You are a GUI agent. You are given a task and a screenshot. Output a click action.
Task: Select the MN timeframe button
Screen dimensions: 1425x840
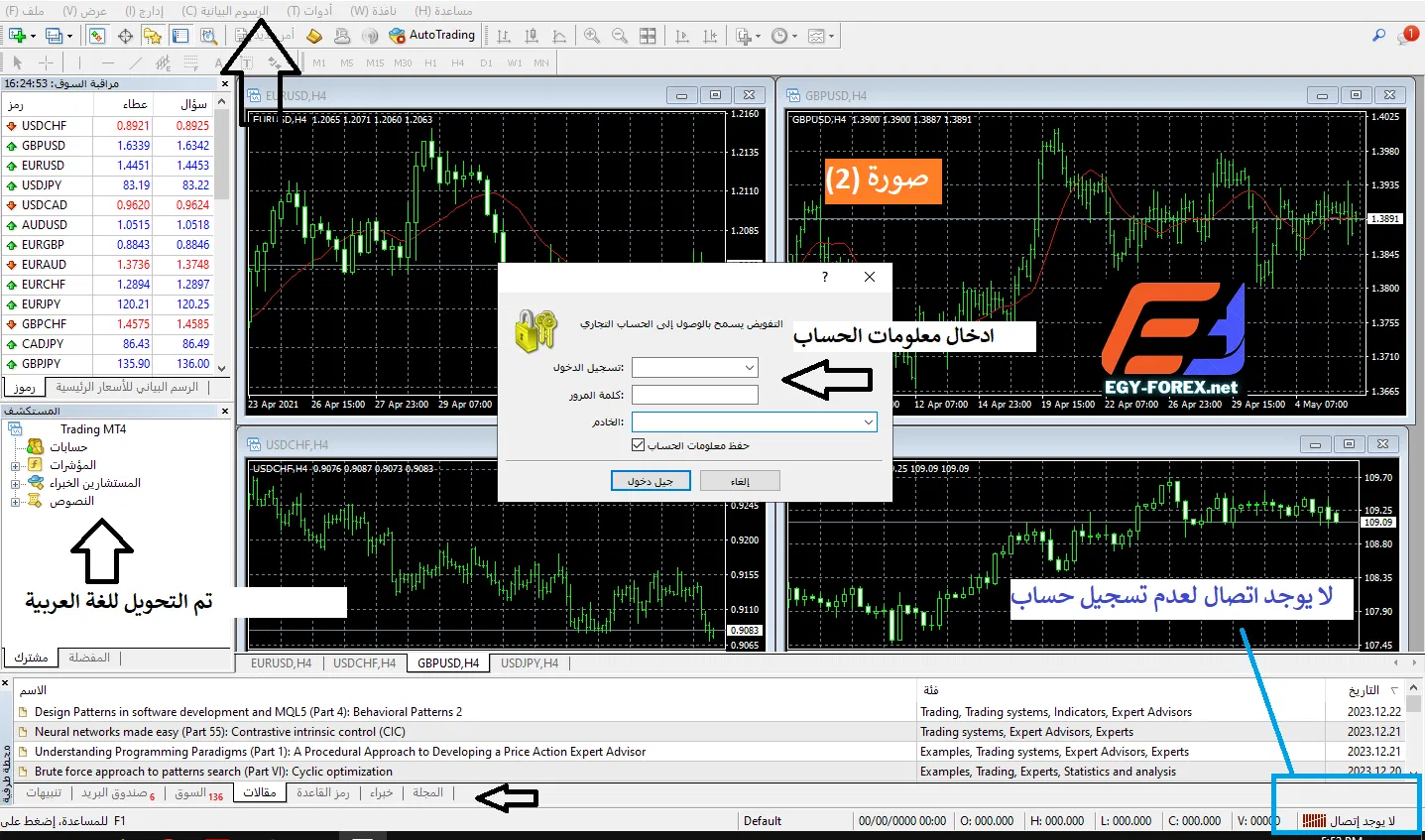point(541,62)
